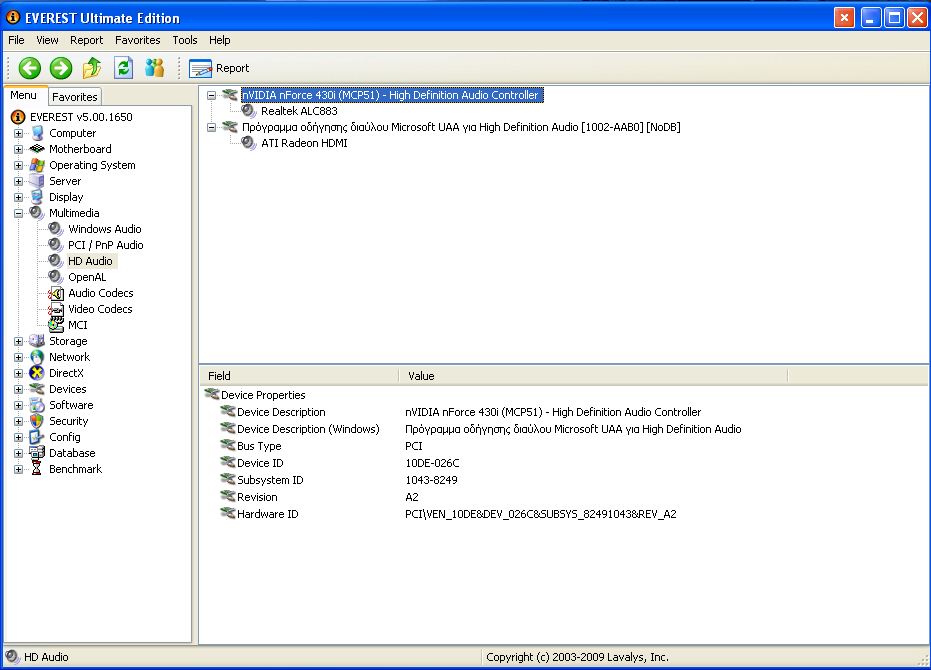931x670 pixels.
Task: Click the Video Codecs icon
Action: (56, 309)
